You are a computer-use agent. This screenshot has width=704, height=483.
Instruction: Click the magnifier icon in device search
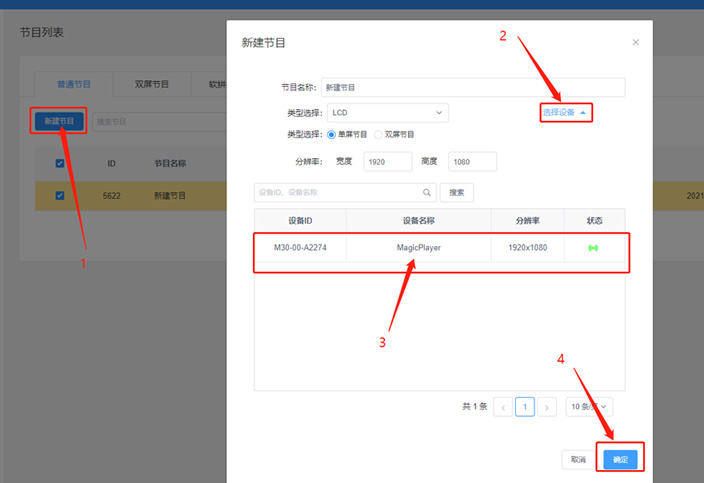click(x=427, y=192)
